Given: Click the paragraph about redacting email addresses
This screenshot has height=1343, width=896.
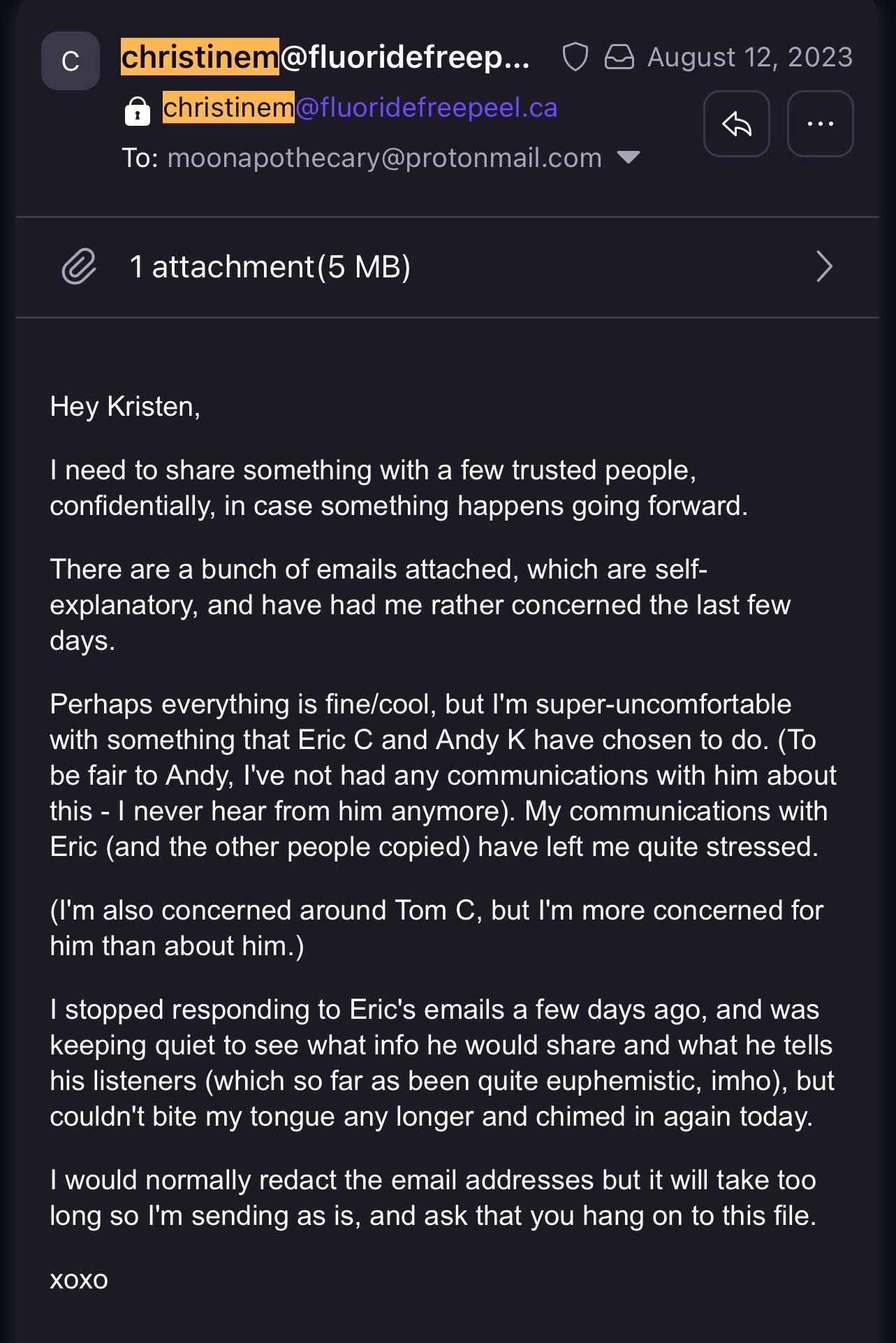Looking at the screenshot, I should [x=433, y=1198].
